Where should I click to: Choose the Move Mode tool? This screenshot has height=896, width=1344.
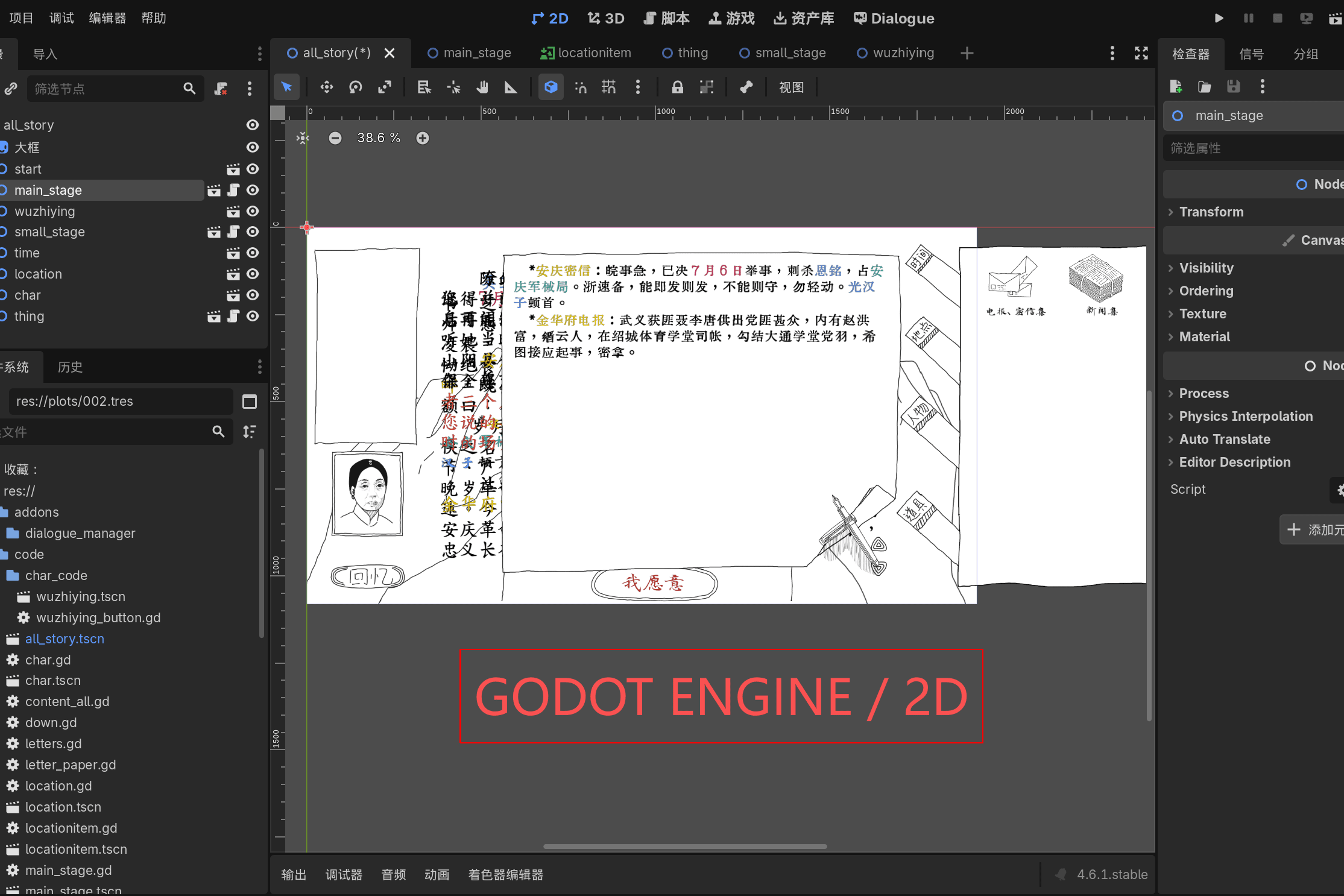[x=327, y=87]
